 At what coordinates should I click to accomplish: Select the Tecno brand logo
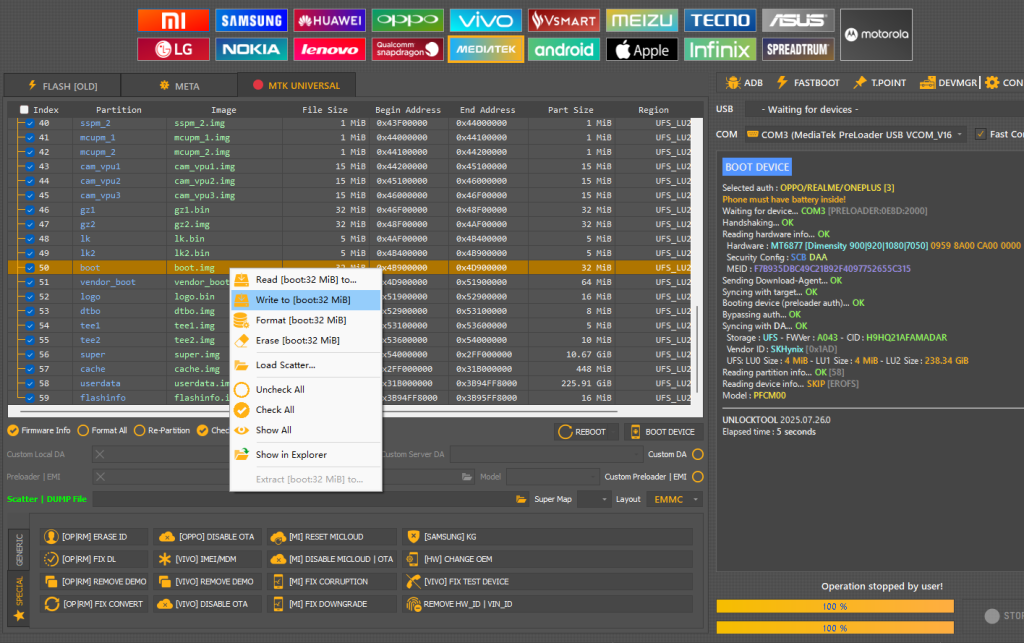(x=720, y=20)
